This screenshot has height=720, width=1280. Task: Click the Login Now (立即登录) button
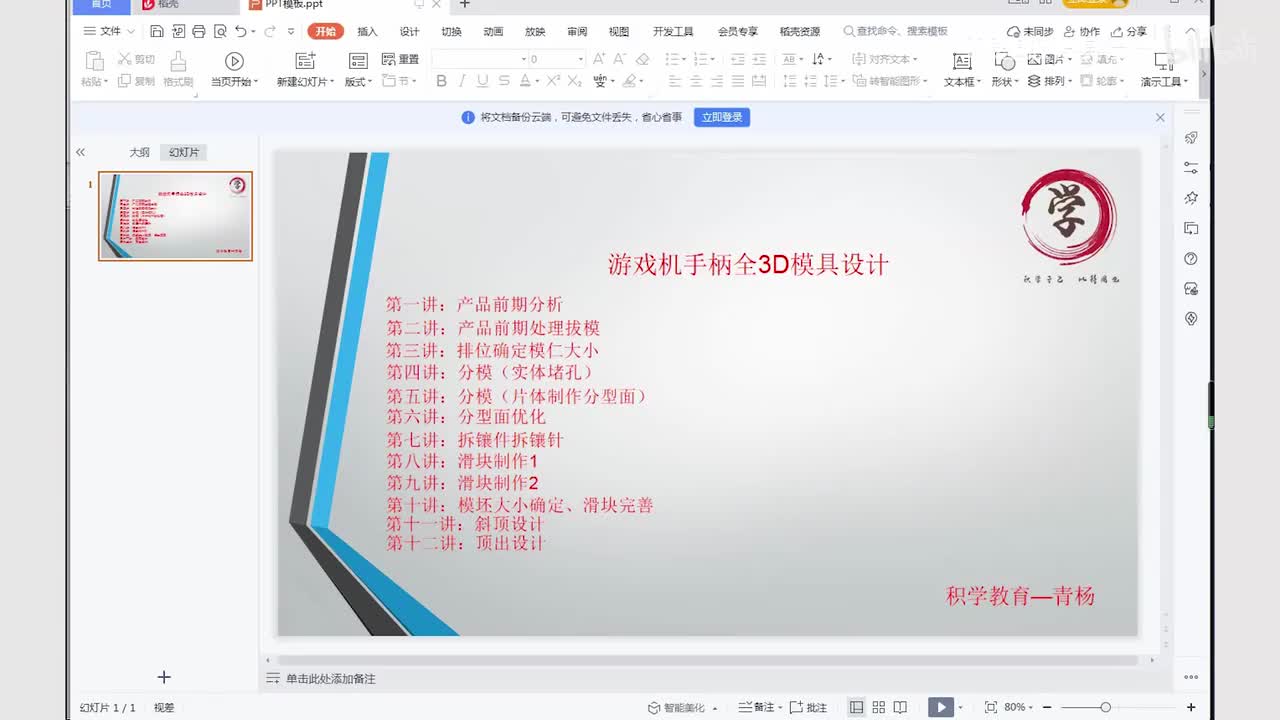click(722, 117)
